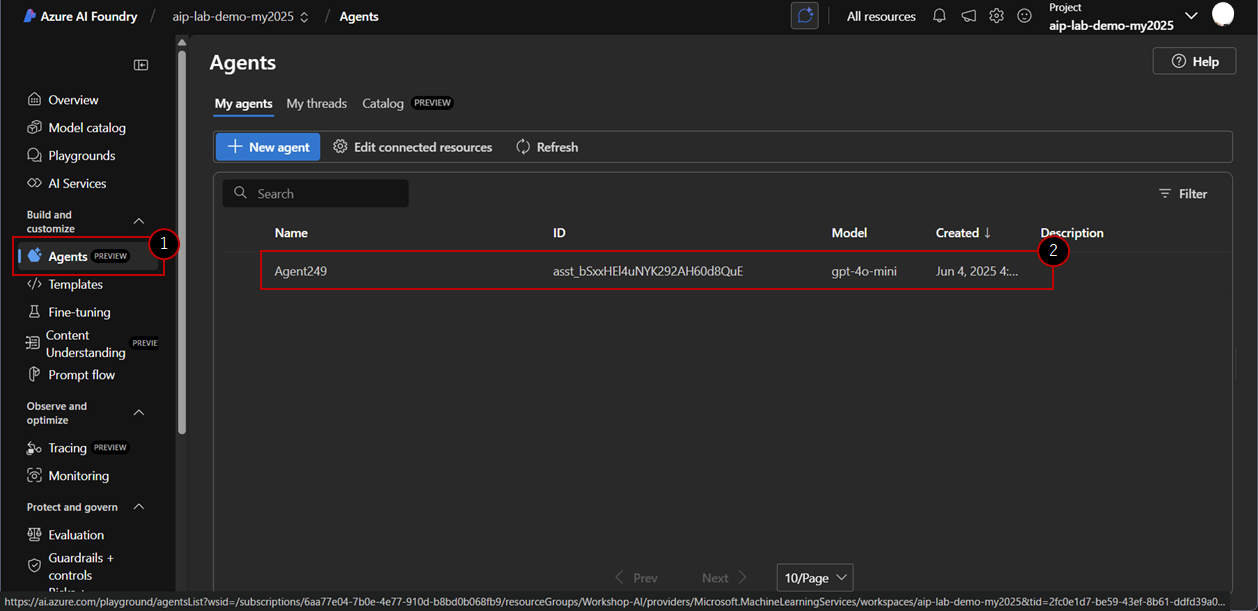Open the settings gear icon in header

pyautogui.click(x=996, y=16)
